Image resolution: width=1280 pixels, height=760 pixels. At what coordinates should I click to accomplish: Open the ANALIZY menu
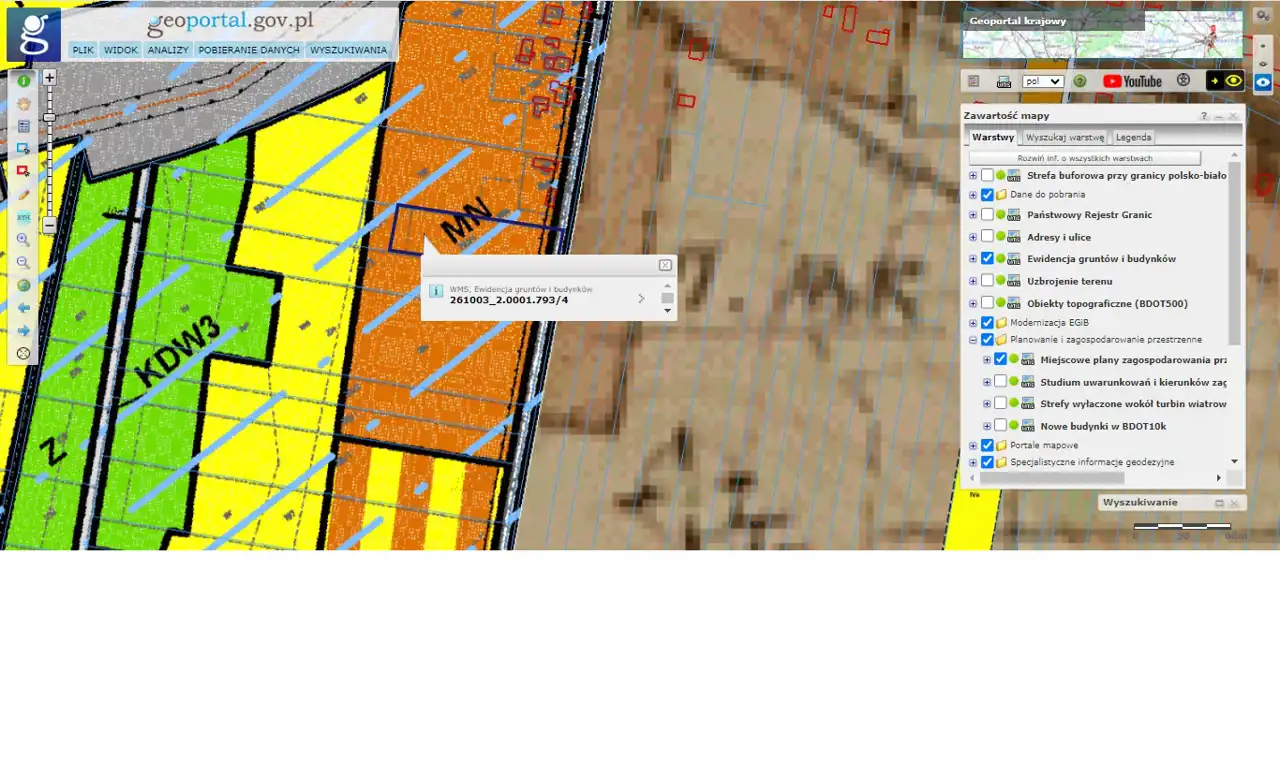tap(168, 50)
